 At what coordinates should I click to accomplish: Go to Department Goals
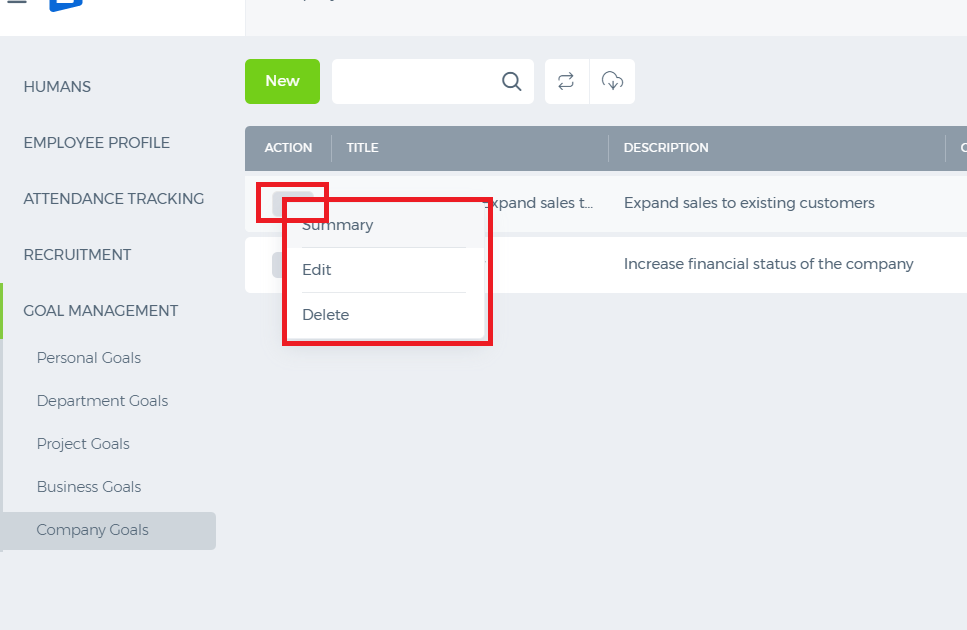(x=102, y=401)
